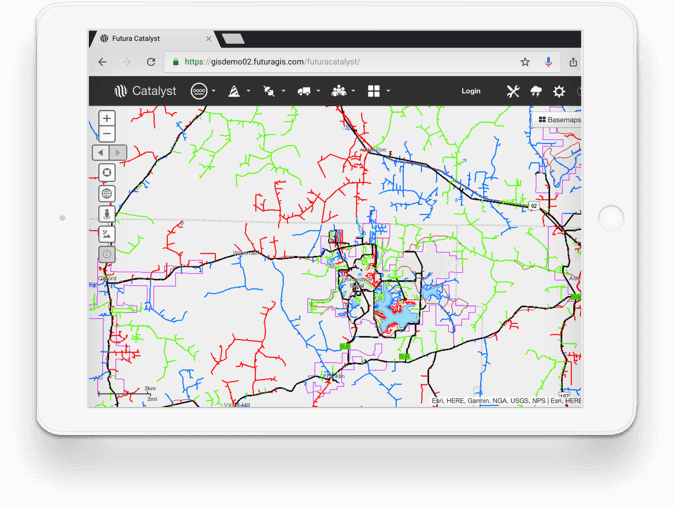Open the weather cloud icon
The image size is (674, 508).
point(536,91)
